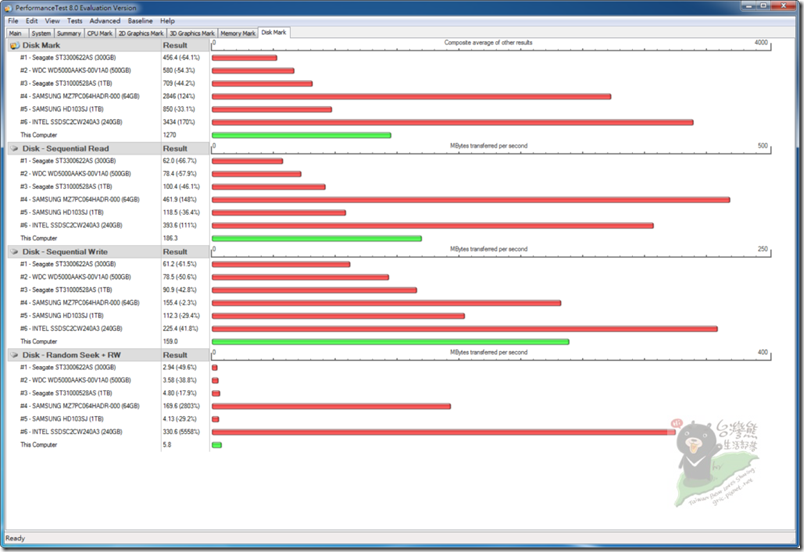
Task: Click the Disk Mark result value 1270
Action: [169, 135]
